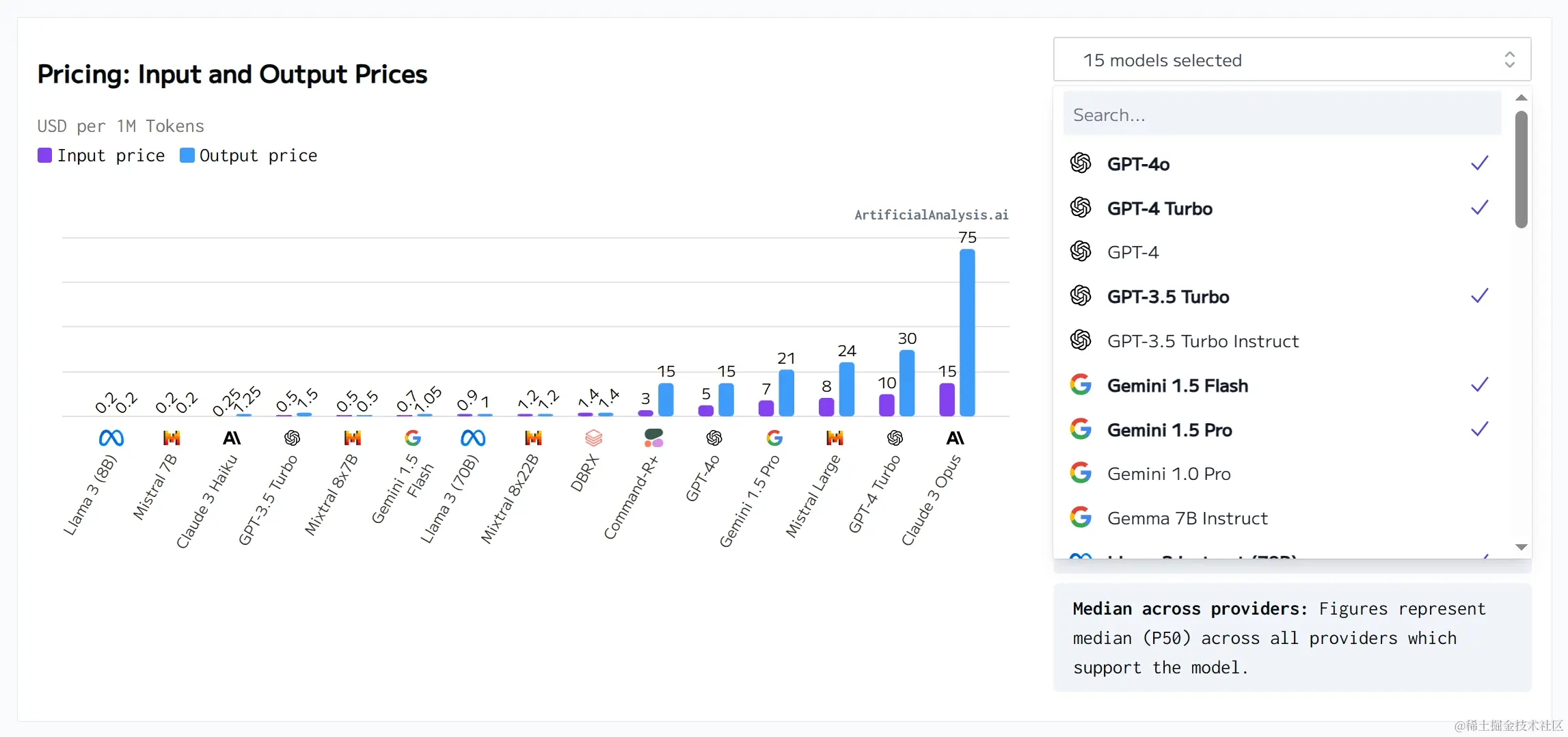Screen dimensions: 1568x737
Task: Click the OpenAI logo above GPT-4o axis label
Action: tap(714, 438)
